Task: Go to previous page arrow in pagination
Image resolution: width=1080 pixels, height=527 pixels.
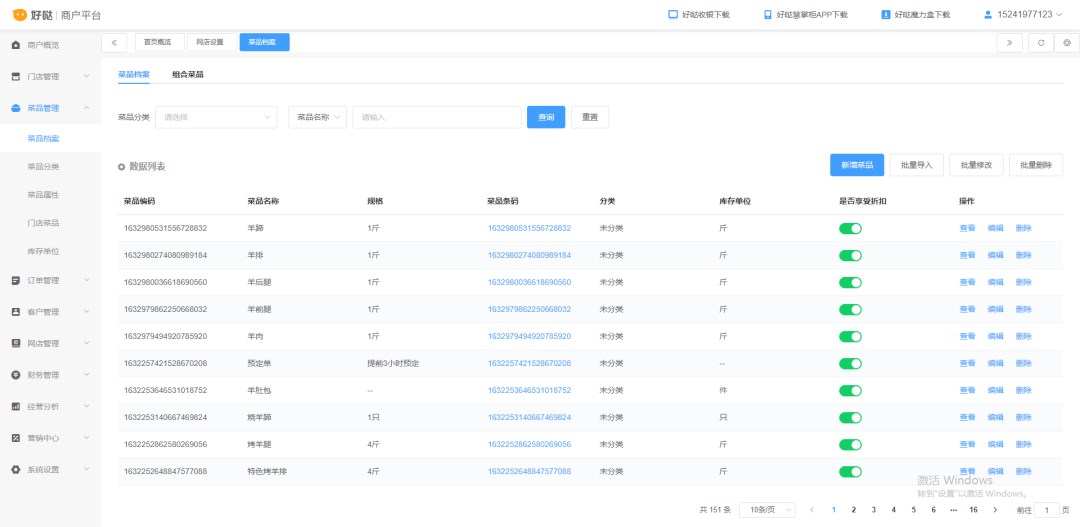Action: 812,510
